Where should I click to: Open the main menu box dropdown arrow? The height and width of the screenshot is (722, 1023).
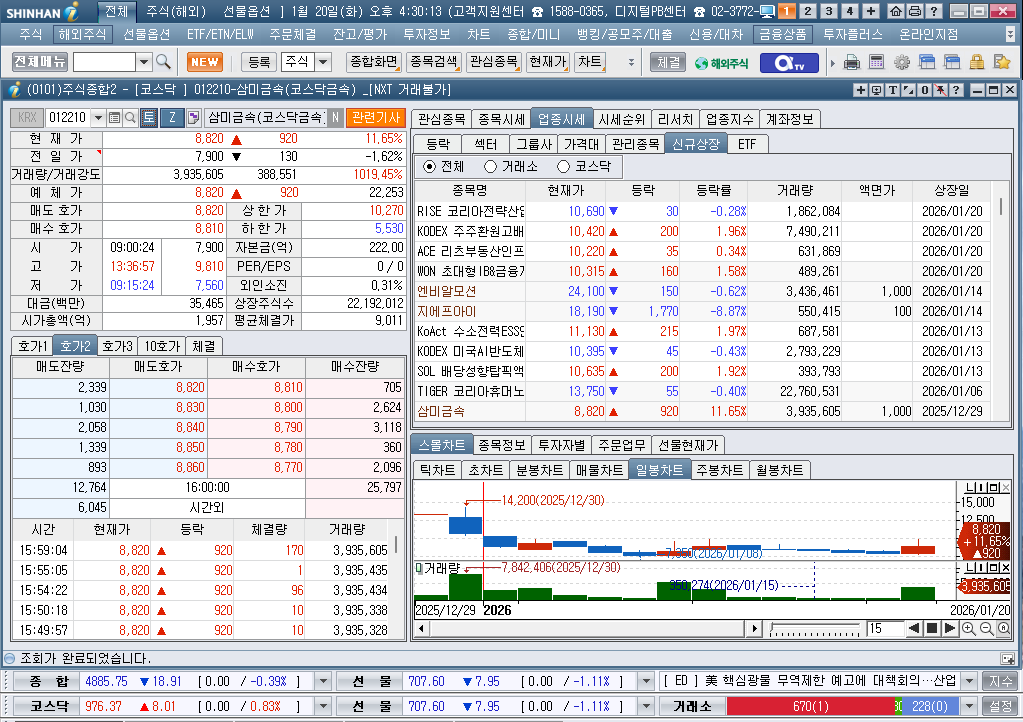(144, 62)
